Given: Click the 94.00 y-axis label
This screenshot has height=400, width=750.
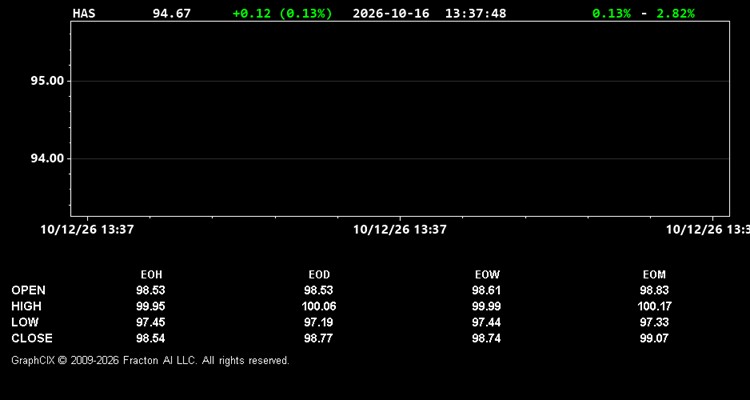Looking at the screenshot, I should point(47,158).
